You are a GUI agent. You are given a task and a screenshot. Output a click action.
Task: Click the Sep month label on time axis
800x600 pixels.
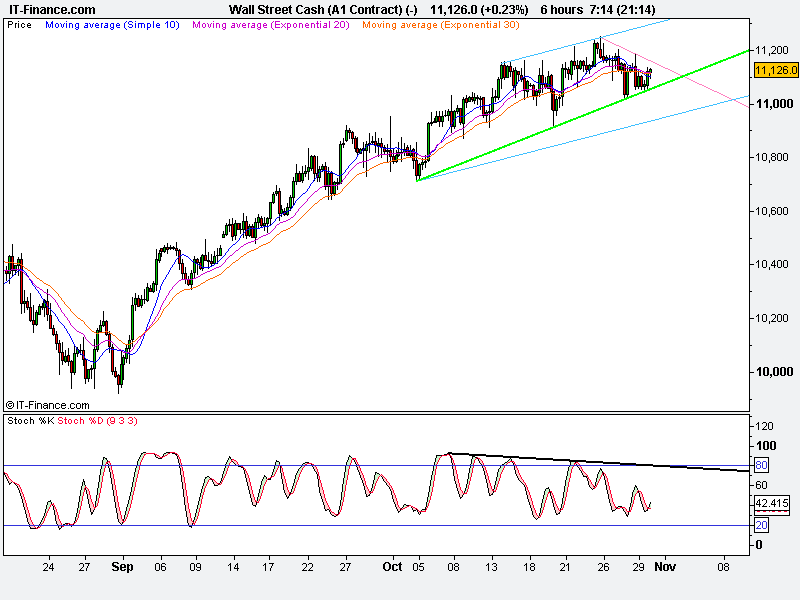[x=122, y=567]
